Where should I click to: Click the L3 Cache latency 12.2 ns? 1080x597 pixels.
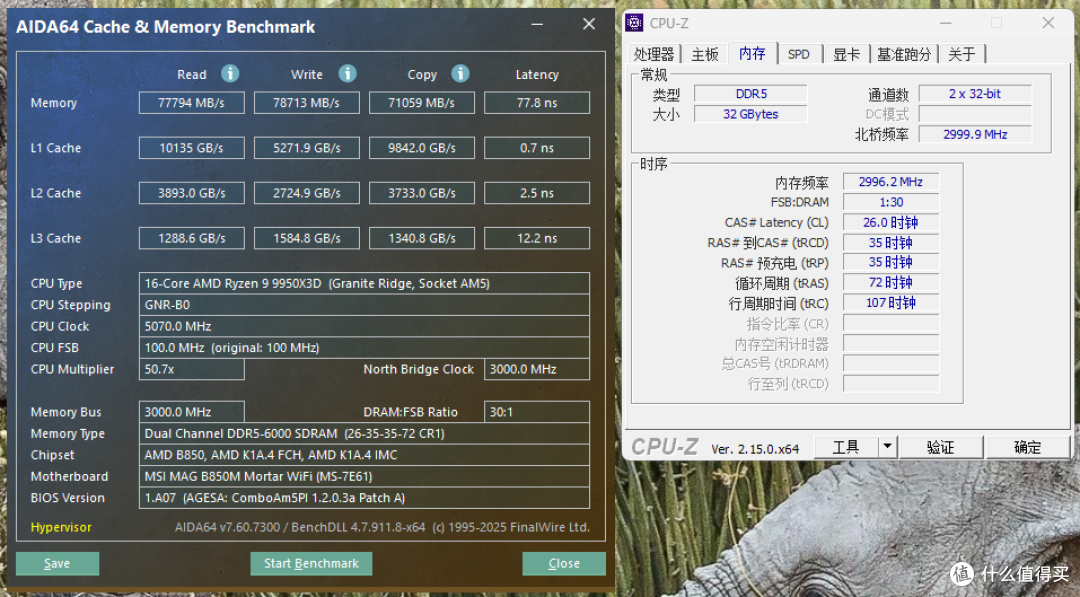pos(537,238)
